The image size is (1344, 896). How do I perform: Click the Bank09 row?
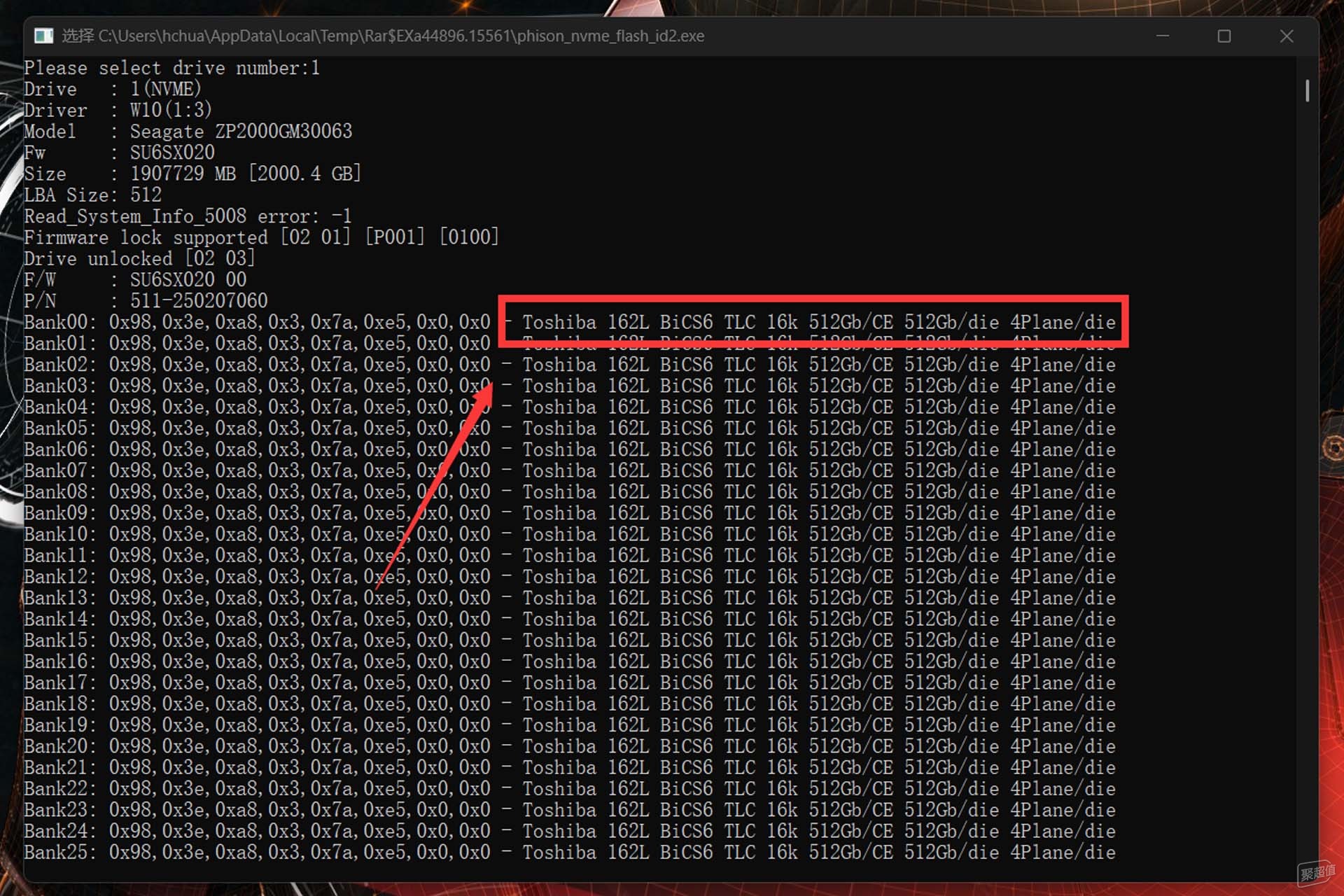pyautogui.click(x=570, y=513)
